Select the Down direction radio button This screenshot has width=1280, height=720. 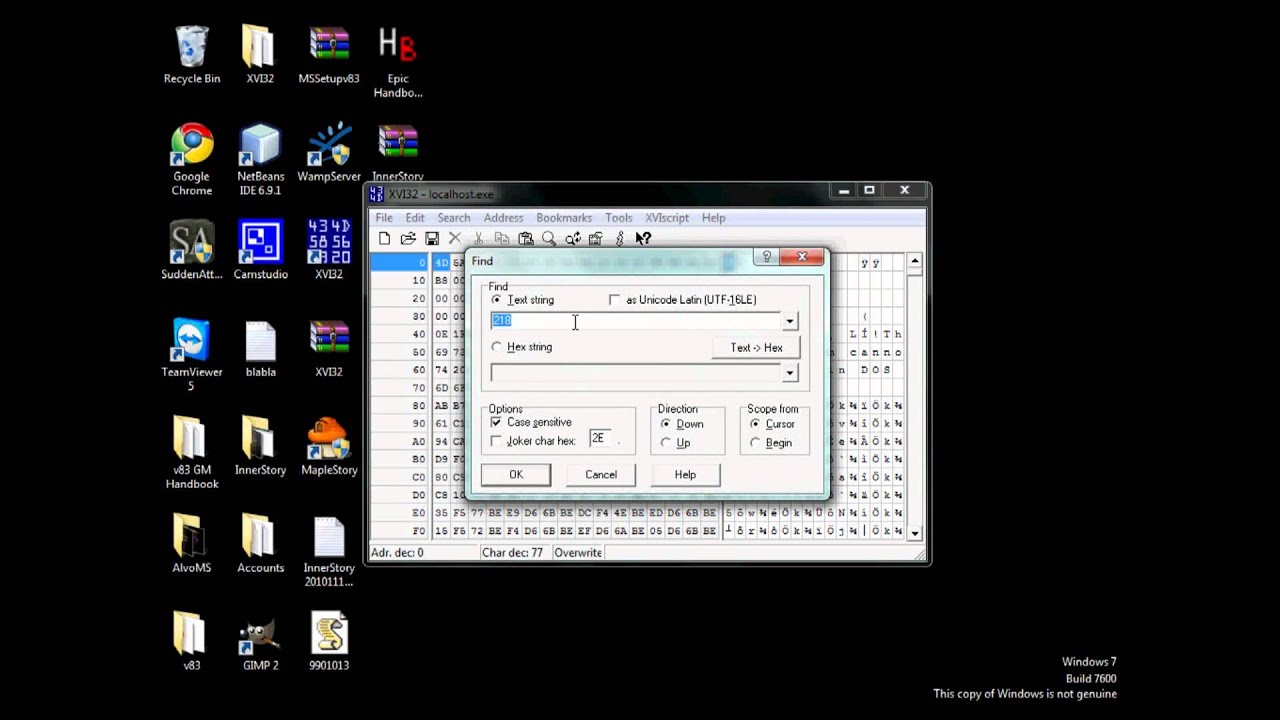(666, 424)
